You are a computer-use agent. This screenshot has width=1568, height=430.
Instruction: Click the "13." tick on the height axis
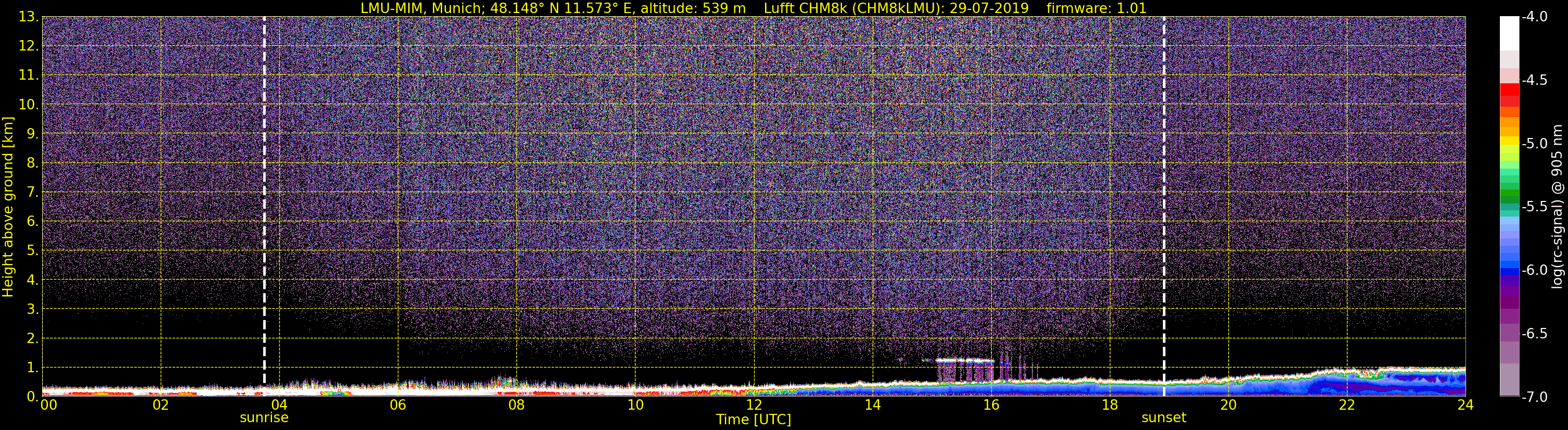coord(29,17)
